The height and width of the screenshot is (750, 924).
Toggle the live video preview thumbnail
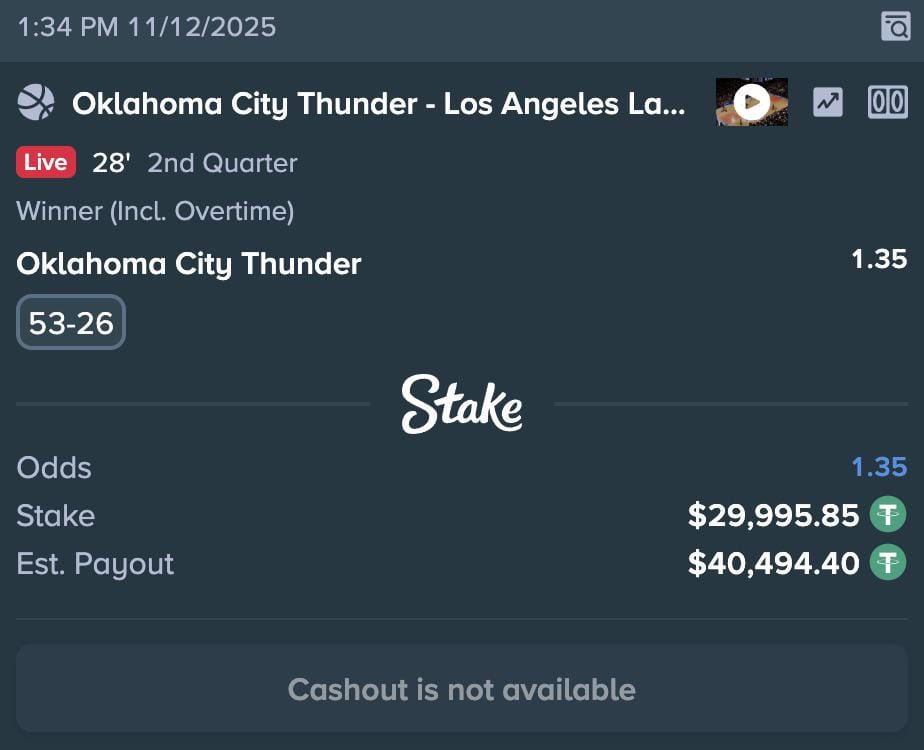(x=751, y=100)
